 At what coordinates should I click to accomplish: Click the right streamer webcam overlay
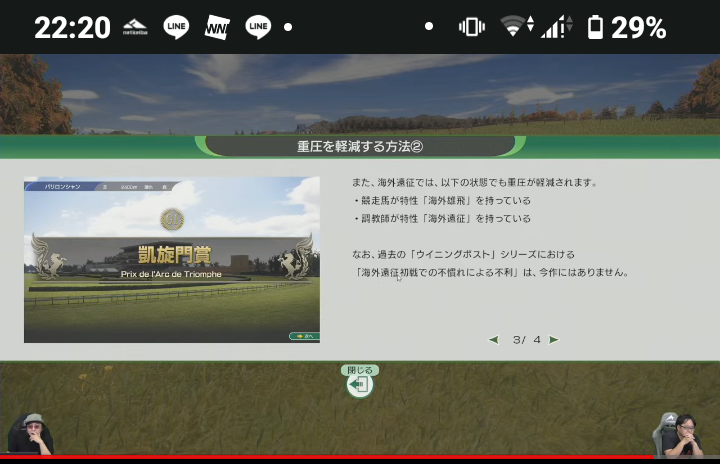[x=679, y=434]
